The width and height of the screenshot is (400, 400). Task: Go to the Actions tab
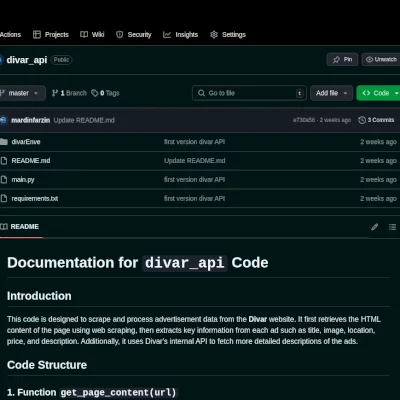tap(10, 35)
